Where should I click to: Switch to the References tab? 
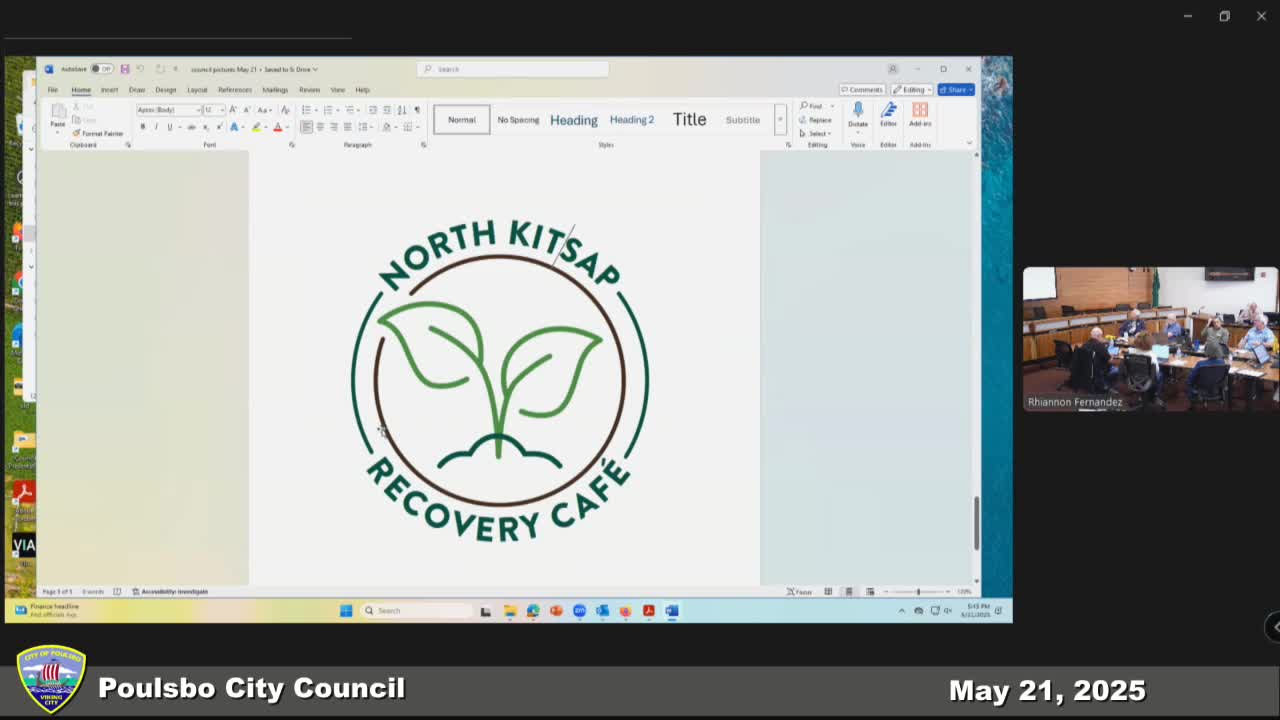[x=235, y=90]
